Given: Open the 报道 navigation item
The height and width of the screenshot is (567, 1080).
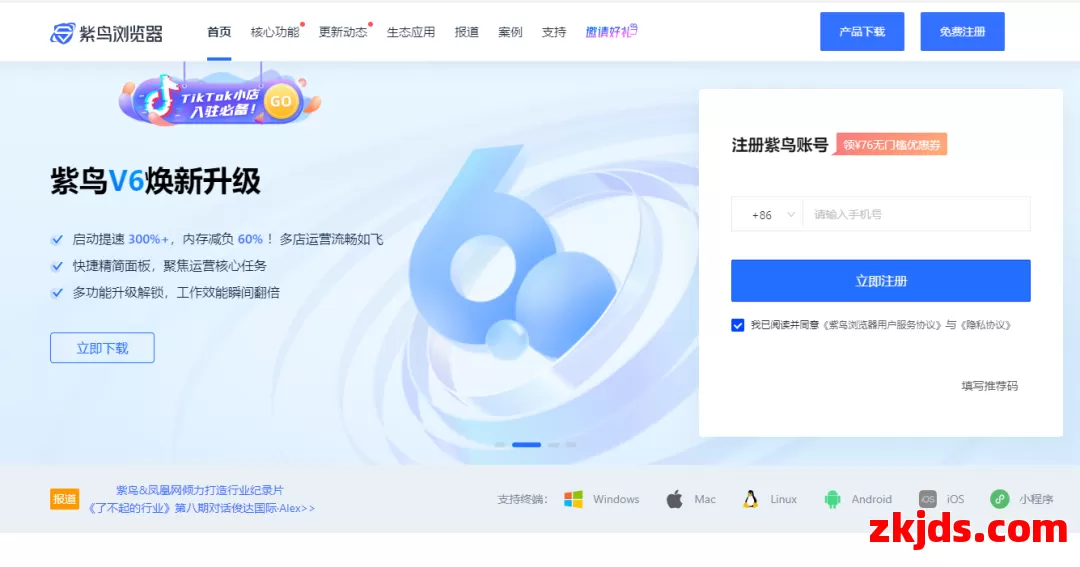Looking at the screenshot, I should 466,32.
